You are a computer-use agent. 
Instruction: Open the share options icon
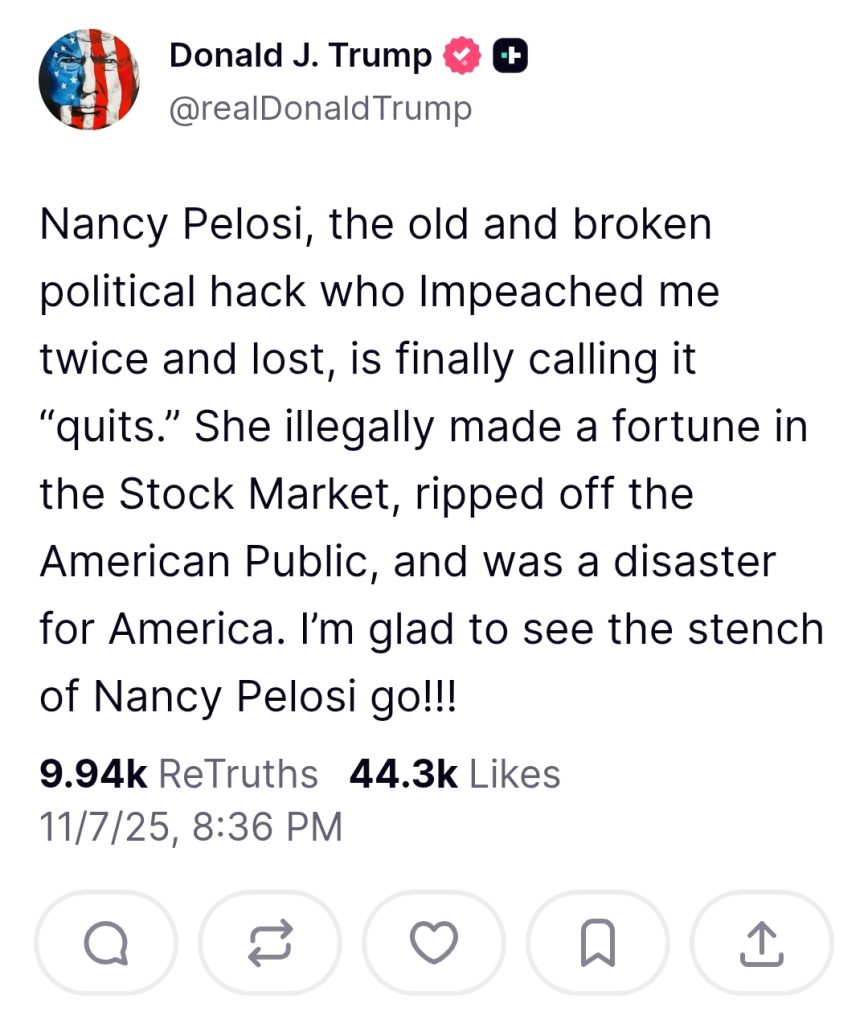tap(761, 941)
